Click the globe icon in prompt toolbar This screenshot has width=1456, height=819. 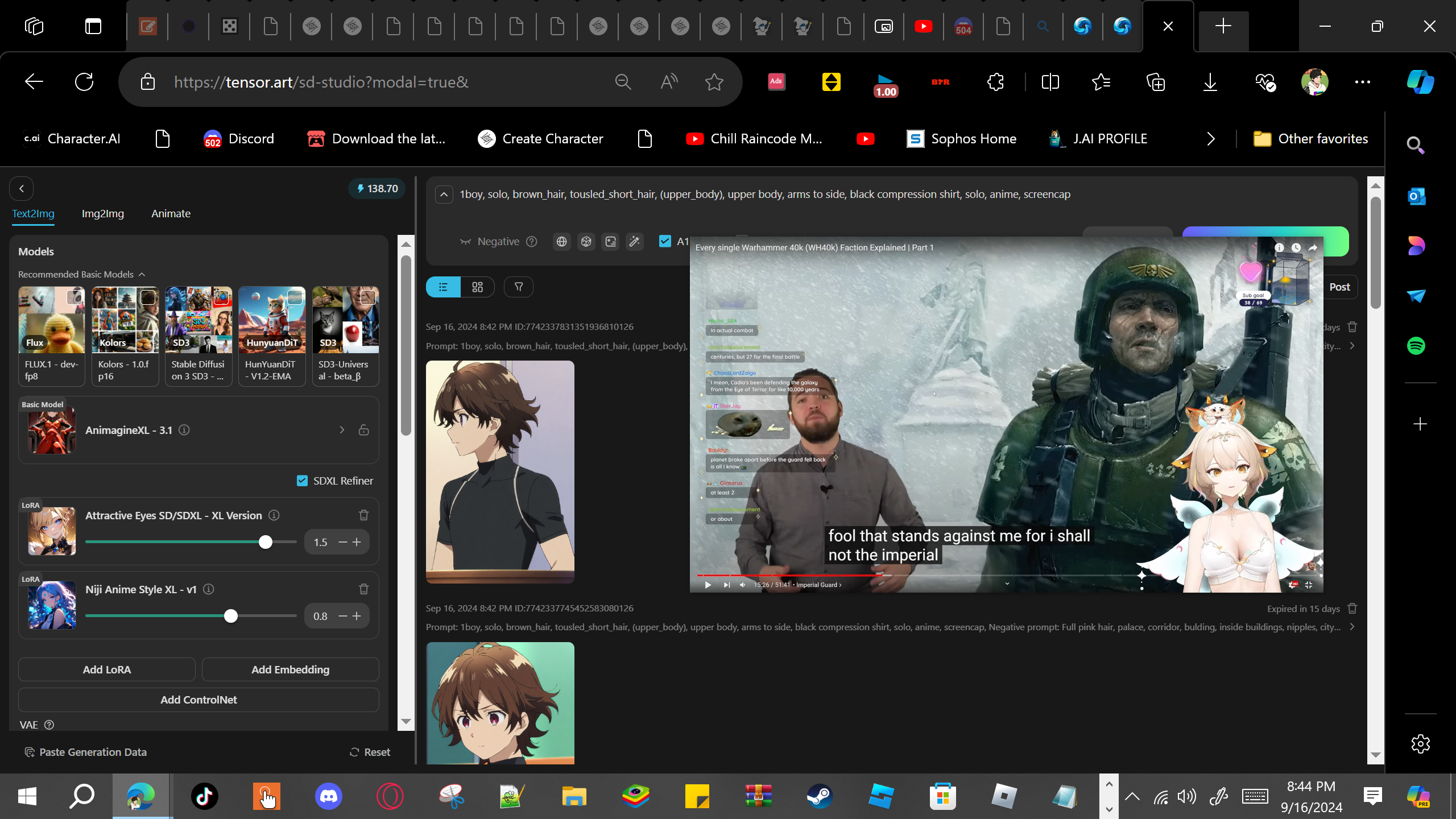point(562,242)
